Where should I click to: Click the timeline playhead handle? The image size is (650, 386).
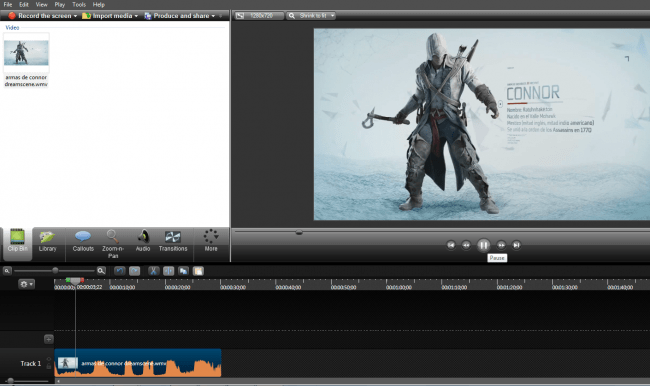pos(75,281)
